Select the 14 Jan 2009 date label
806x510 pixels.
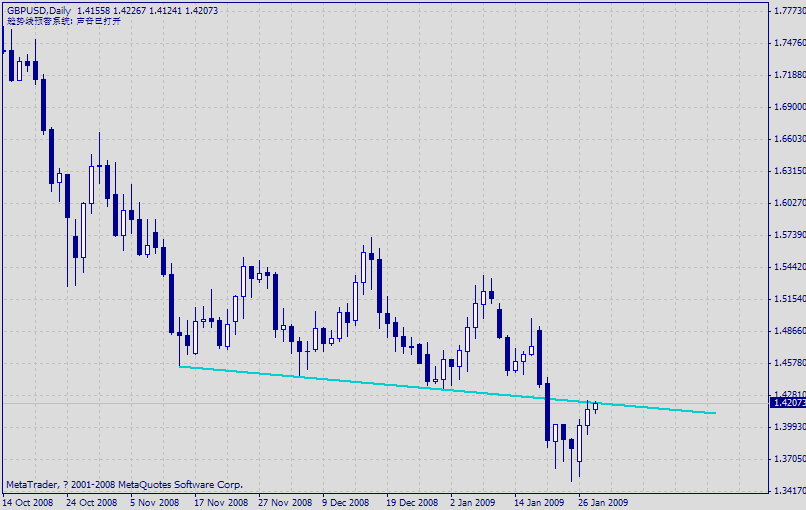pyautogui.click(x=539, y=502)
